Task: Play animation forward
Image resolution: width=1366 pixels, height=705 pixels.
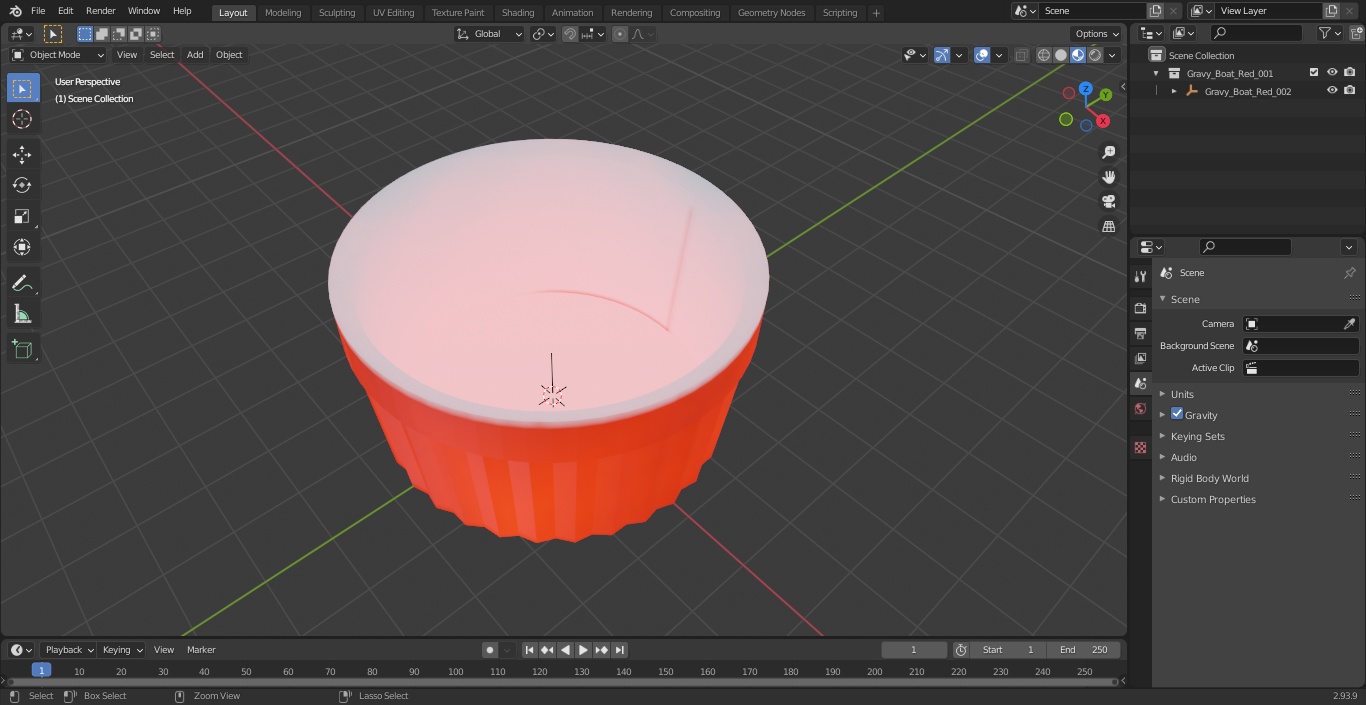Action: coord(584,650)
